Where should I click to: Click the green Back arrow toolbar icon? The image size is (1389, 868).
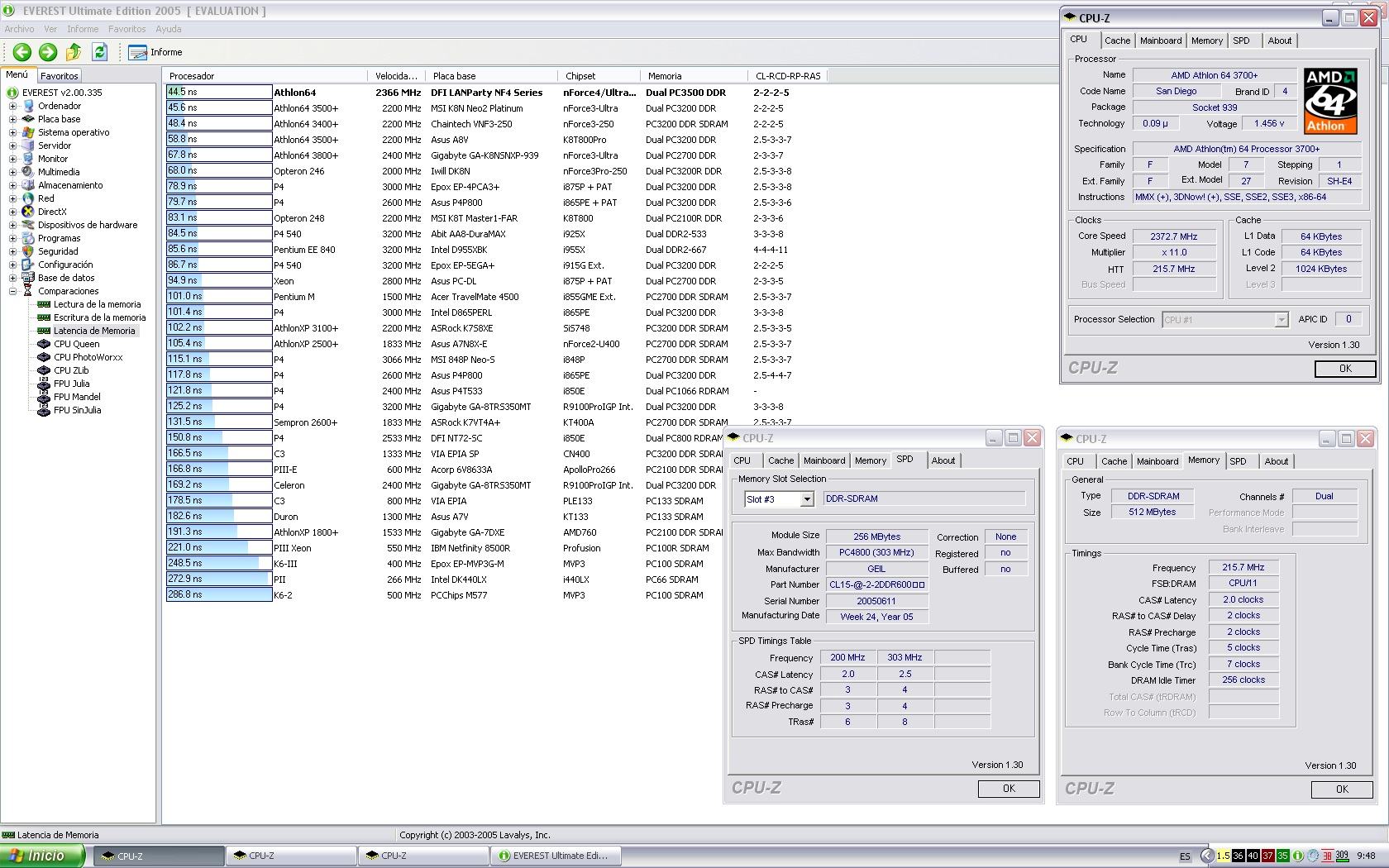[x=21, y=52]
